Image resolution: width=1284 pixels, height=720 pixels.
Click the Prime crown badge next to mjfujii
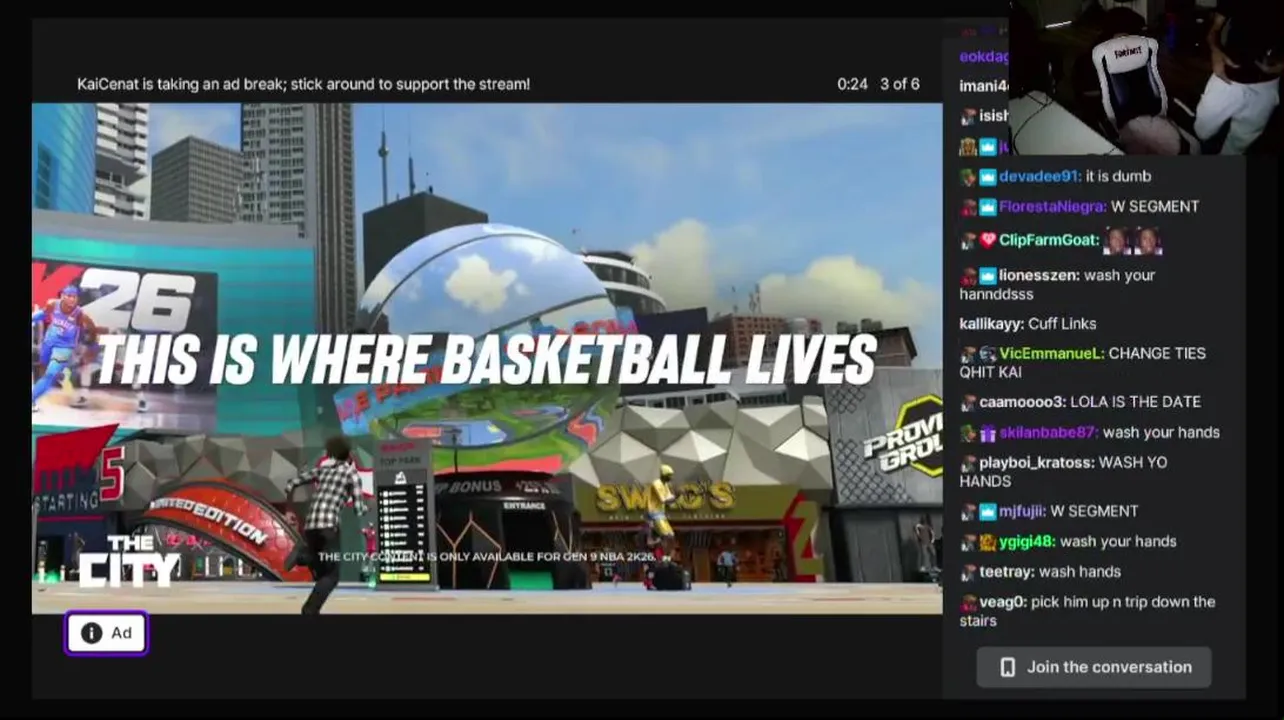[x=988, y=512]
